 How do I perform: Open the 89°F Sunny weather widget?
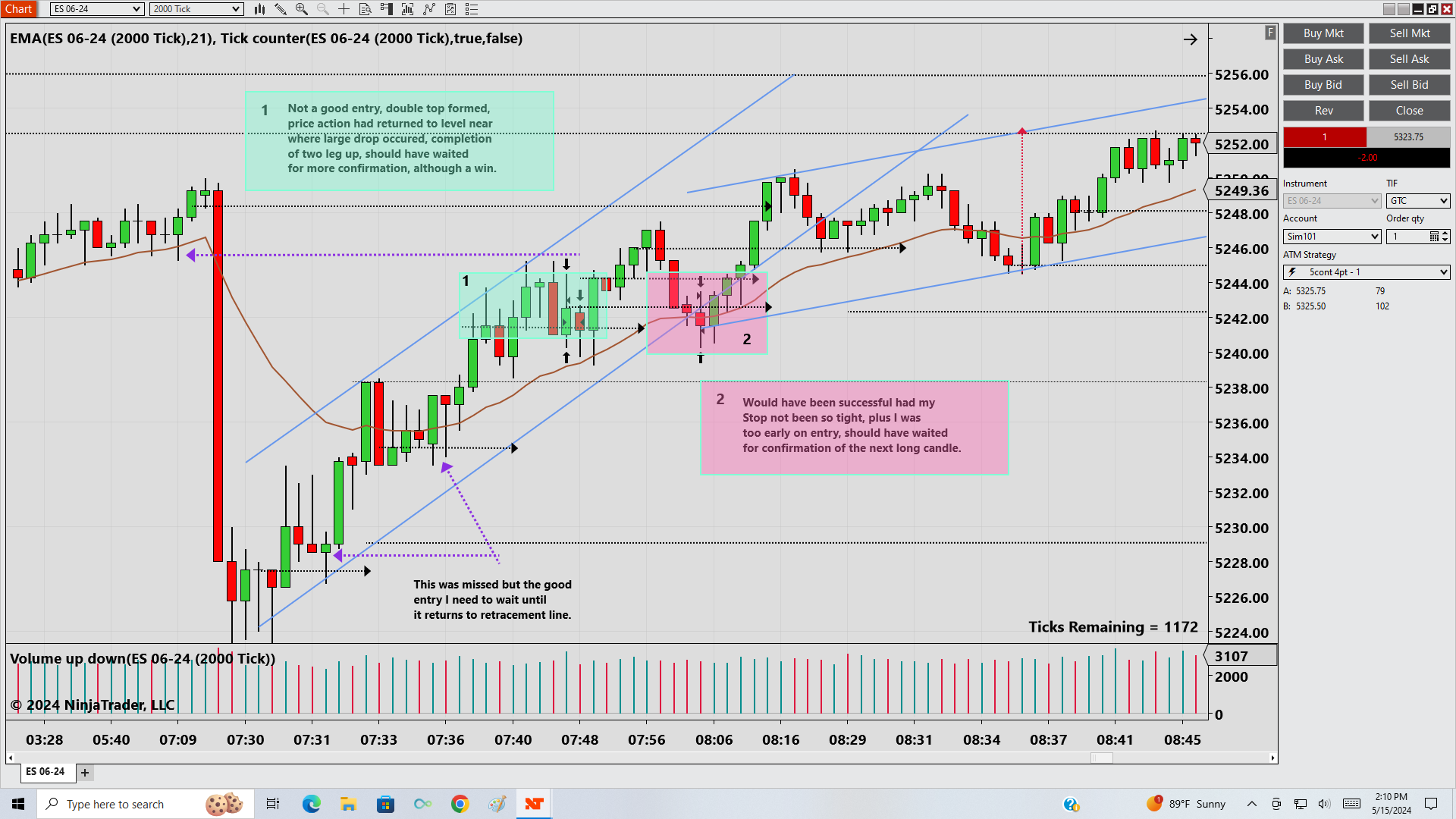tap(1186, 804)
